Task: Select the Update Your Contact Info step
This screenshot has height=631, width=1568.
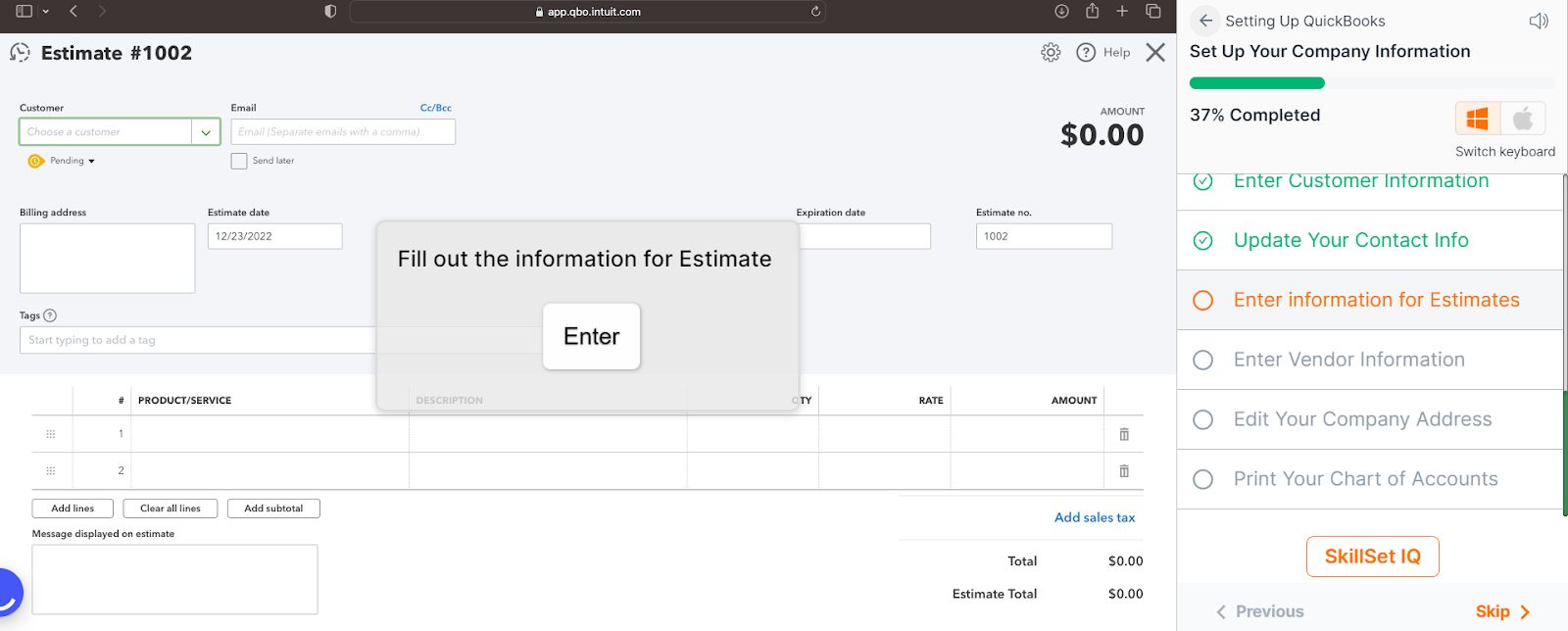Action: point(1369,240)
